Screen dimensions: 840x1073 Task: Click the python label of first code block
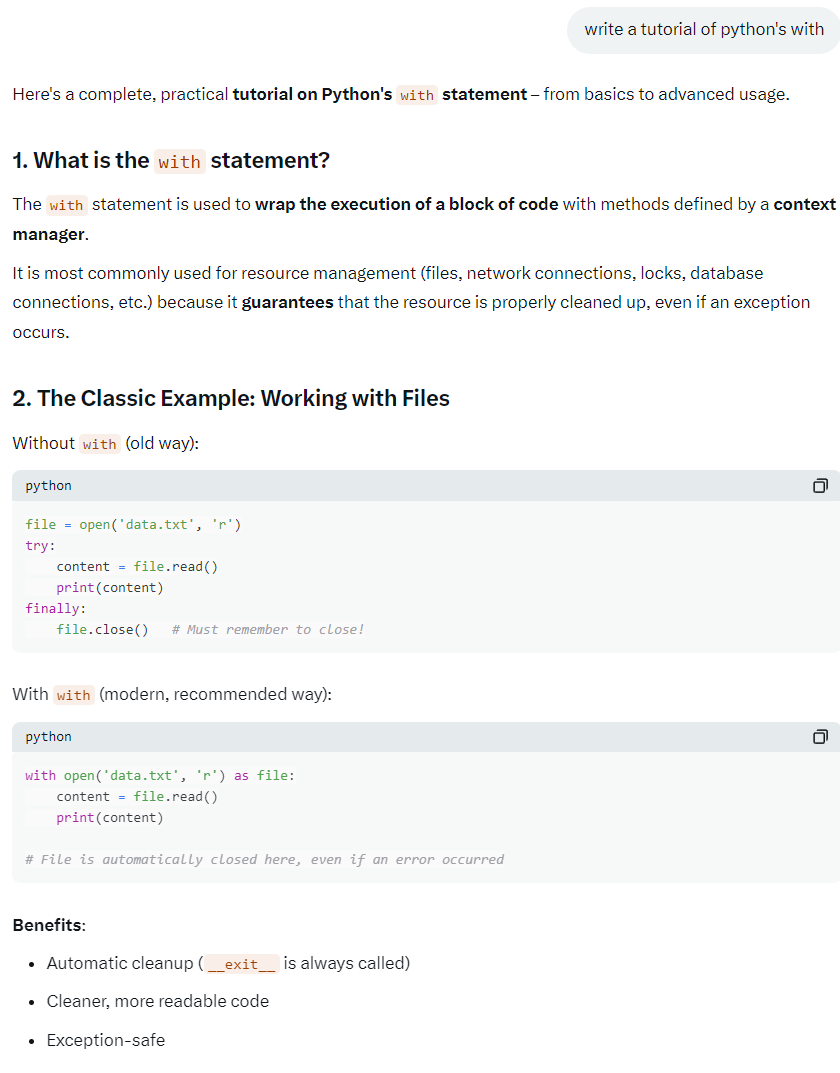coord(49,486)
